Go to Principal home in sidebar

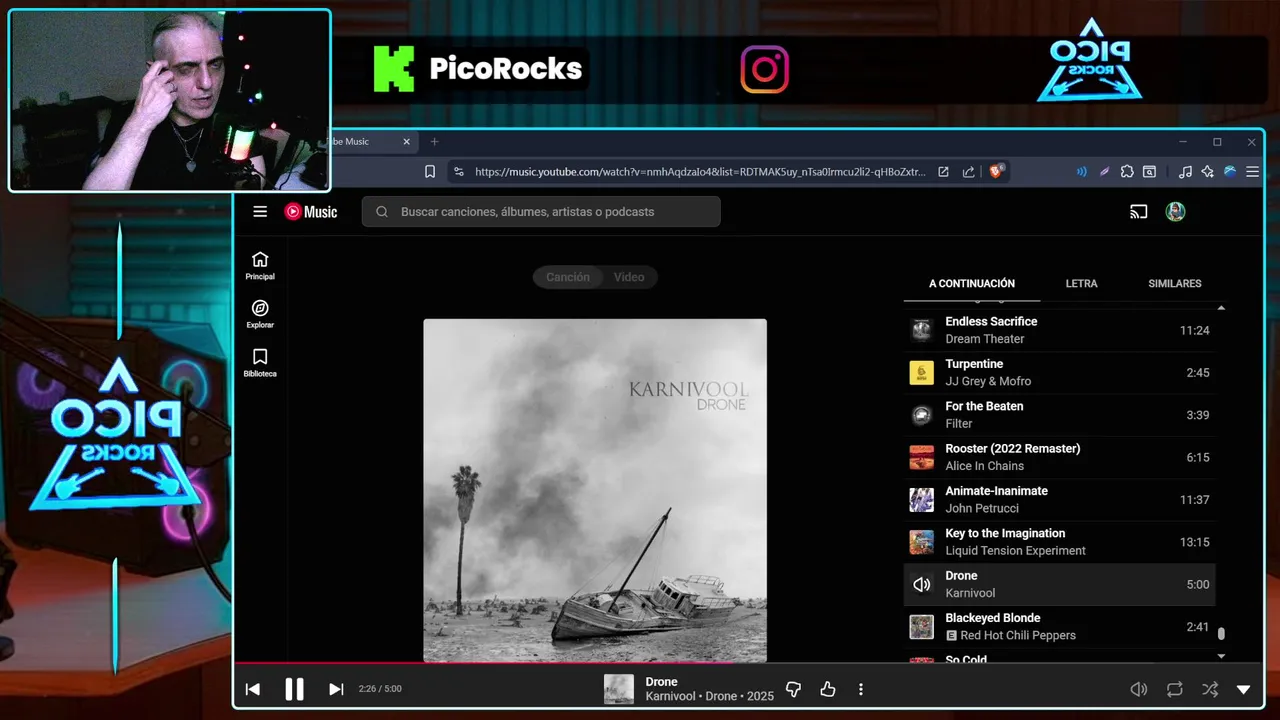pyautogui.click(x=260, y=265)
